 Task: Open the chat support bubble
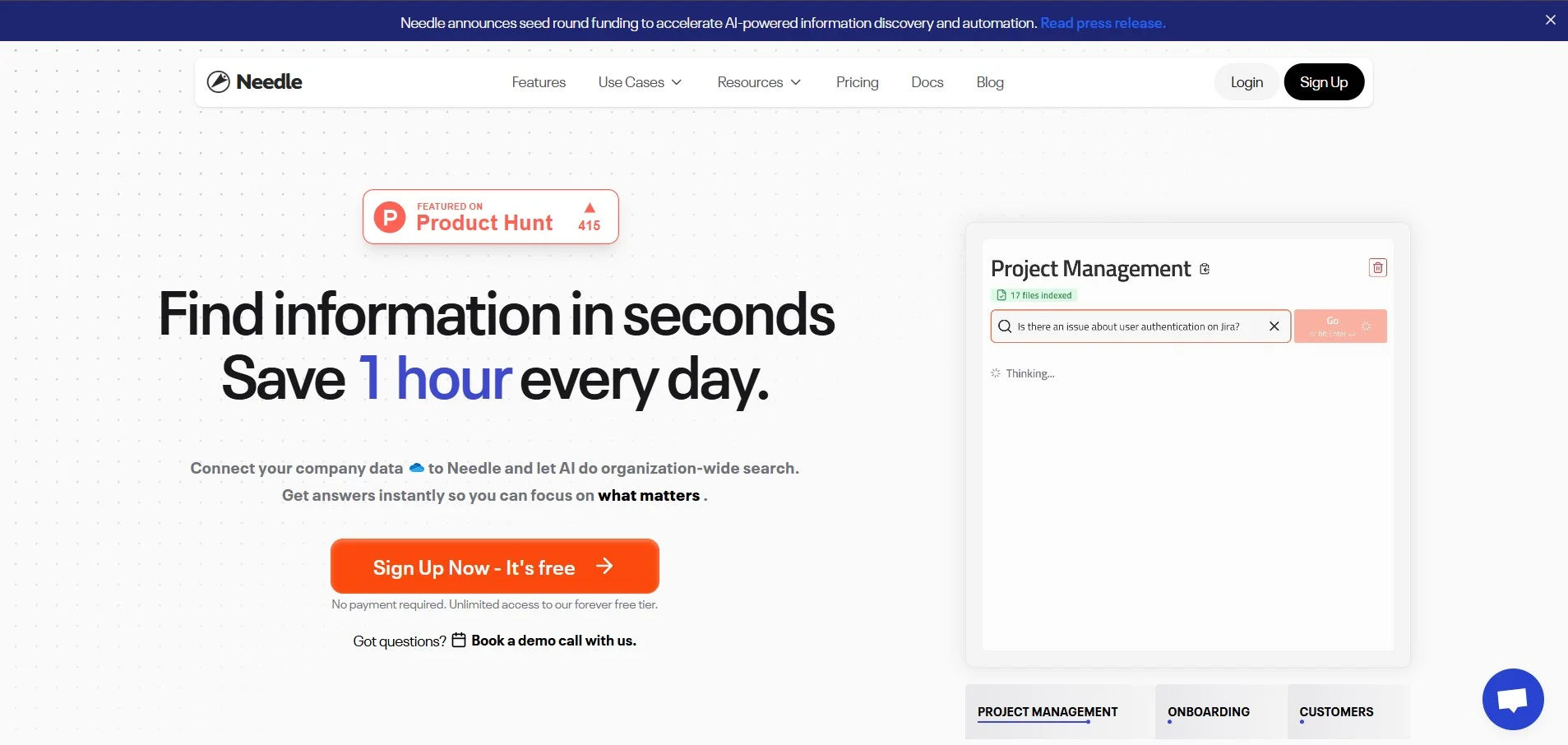pos(1512,699)
